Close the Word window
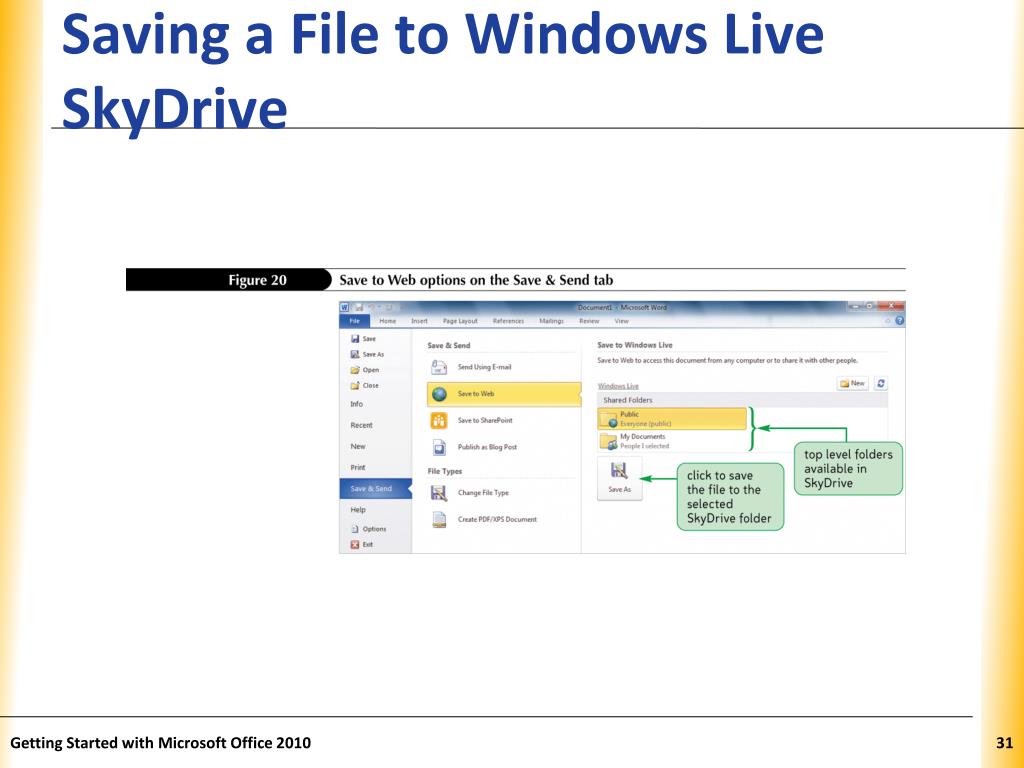The height and width of the screenshot is (768, 1024). tap(891, 306)
